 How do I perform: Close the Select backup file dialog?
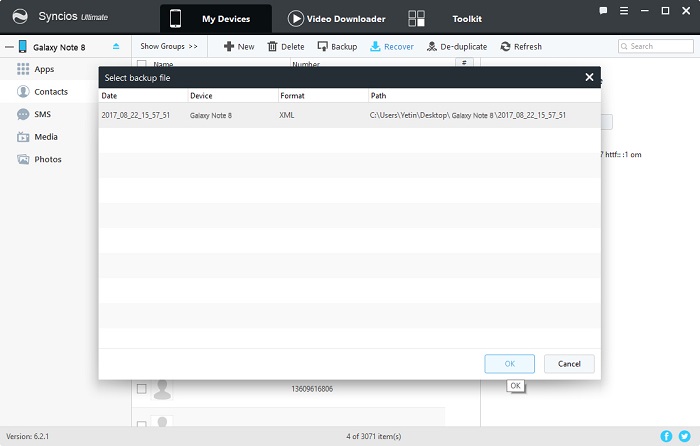pyautogui.click(x=589, y=77)
